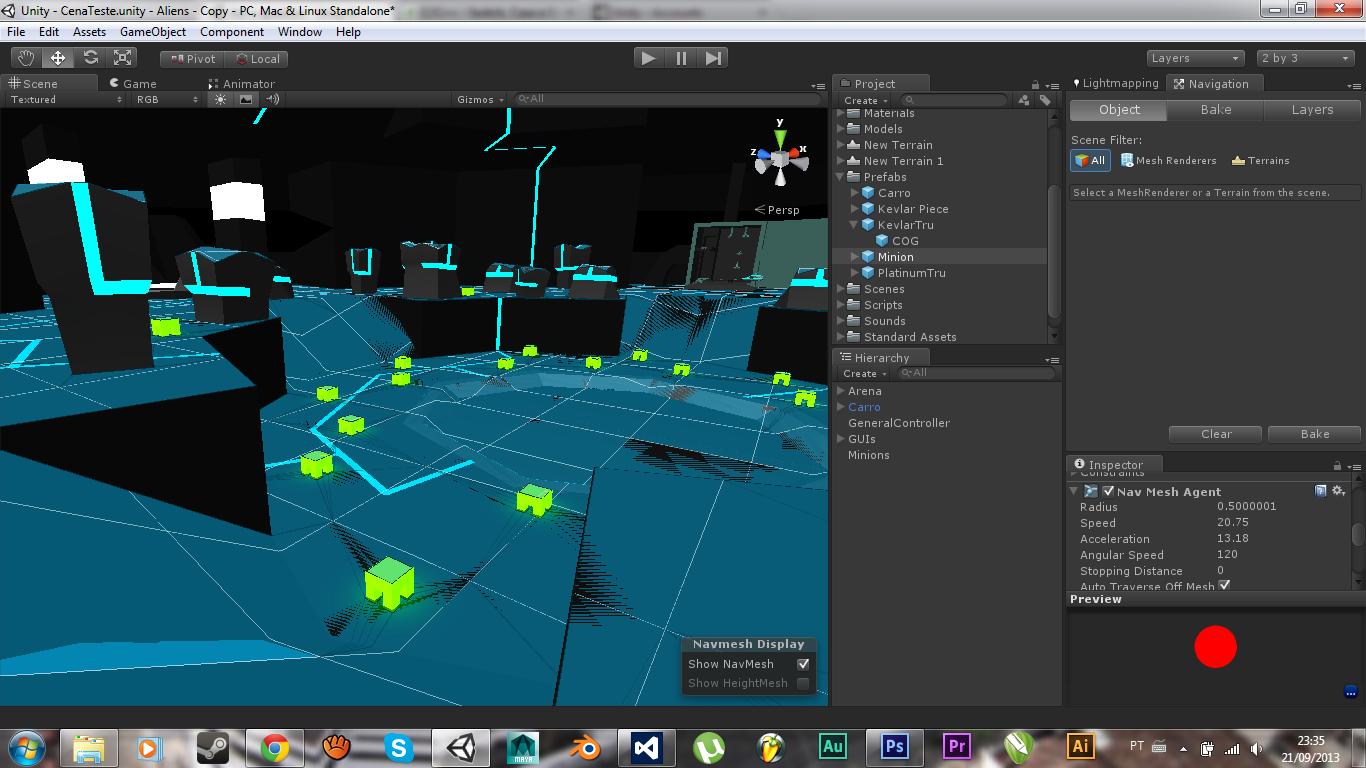Lock the Inspector panel
This screenshot has width=1366, height=768.
pos(1337,465)
